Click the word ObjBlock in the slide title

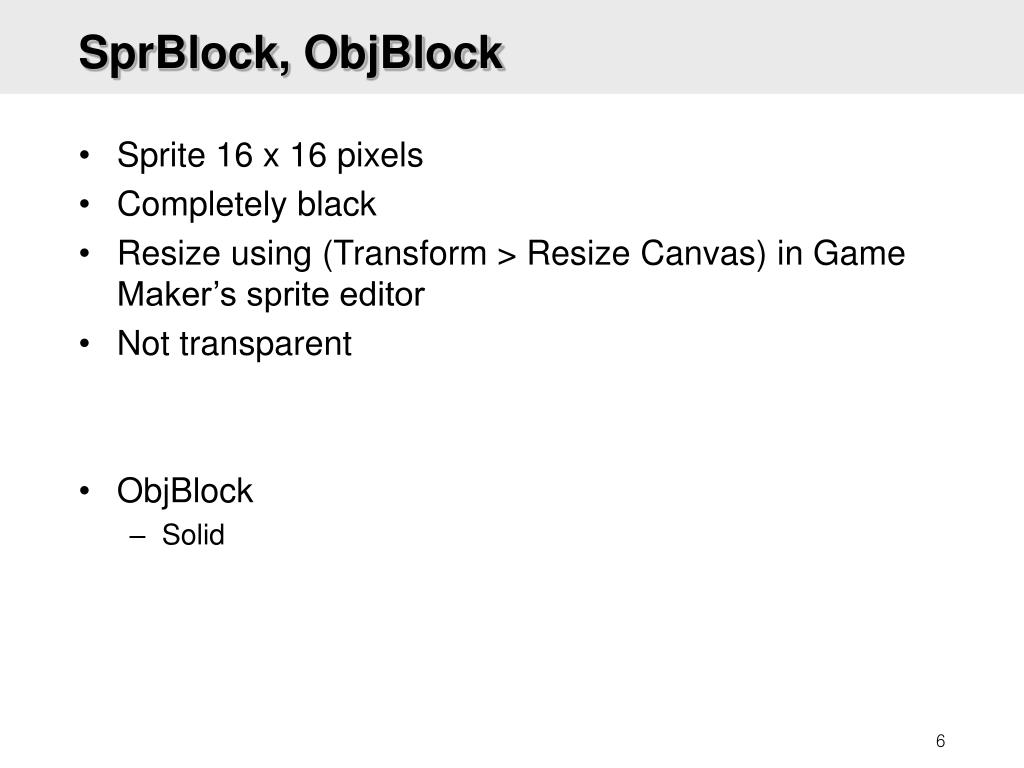tap(403, 53)
